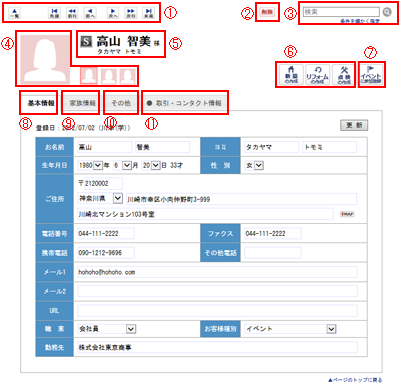Click the reading field containing トモミ
The width and height of the screenshot is (400, 390).
(x=329, y=147)
